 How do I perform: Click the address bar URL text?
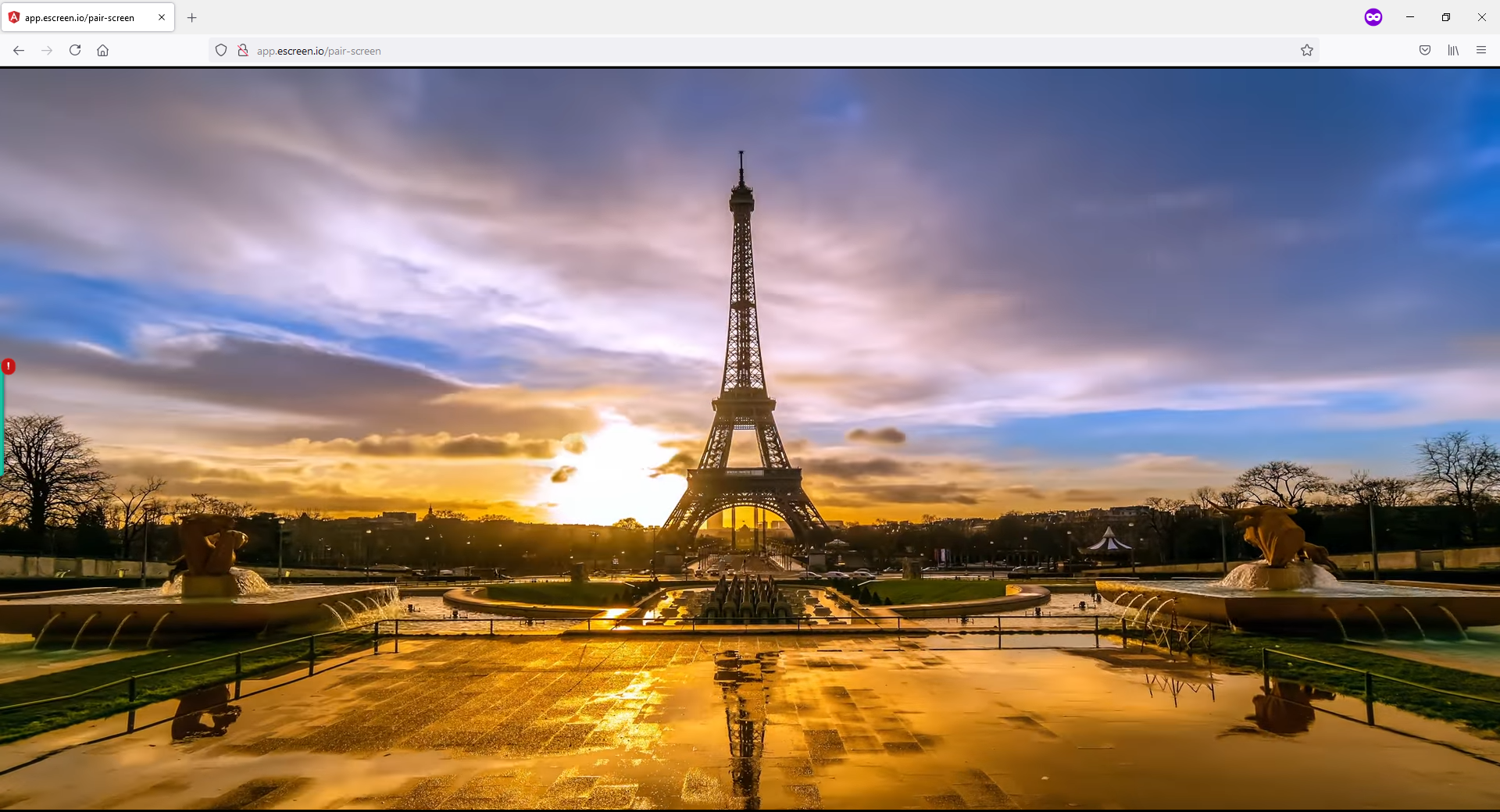click(x=319, y=51)
